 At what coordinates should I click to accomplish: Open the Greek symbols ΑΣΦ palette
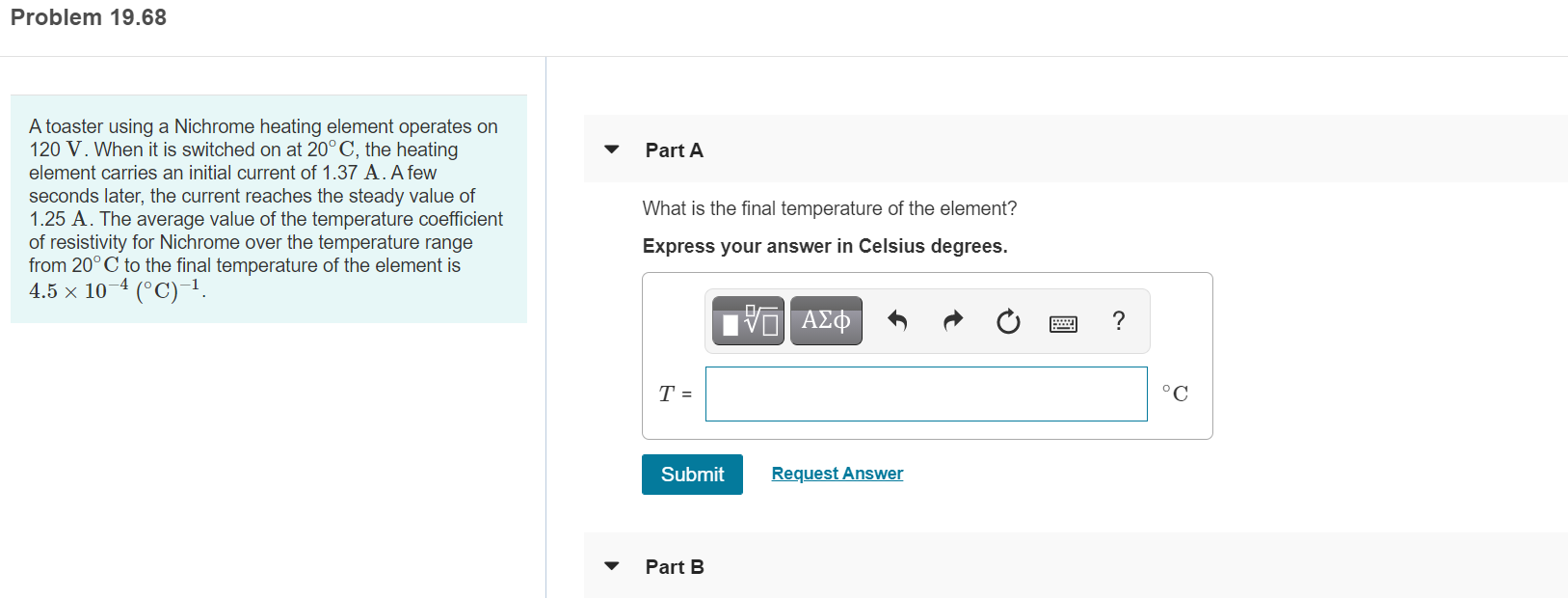point(826,321)
